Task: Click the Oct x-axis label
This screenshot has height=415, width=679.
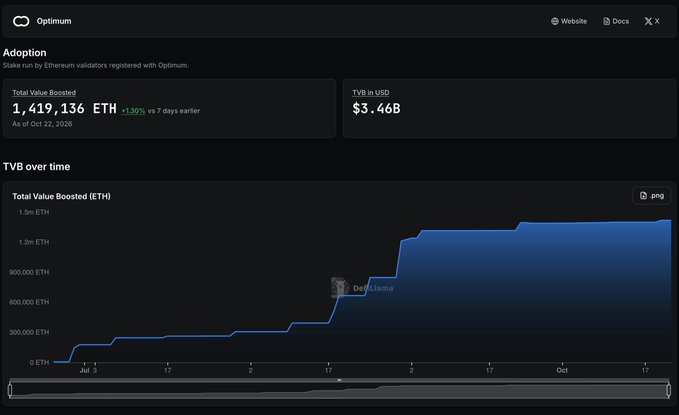Action: pyautogui.click(x=562, y=370)
